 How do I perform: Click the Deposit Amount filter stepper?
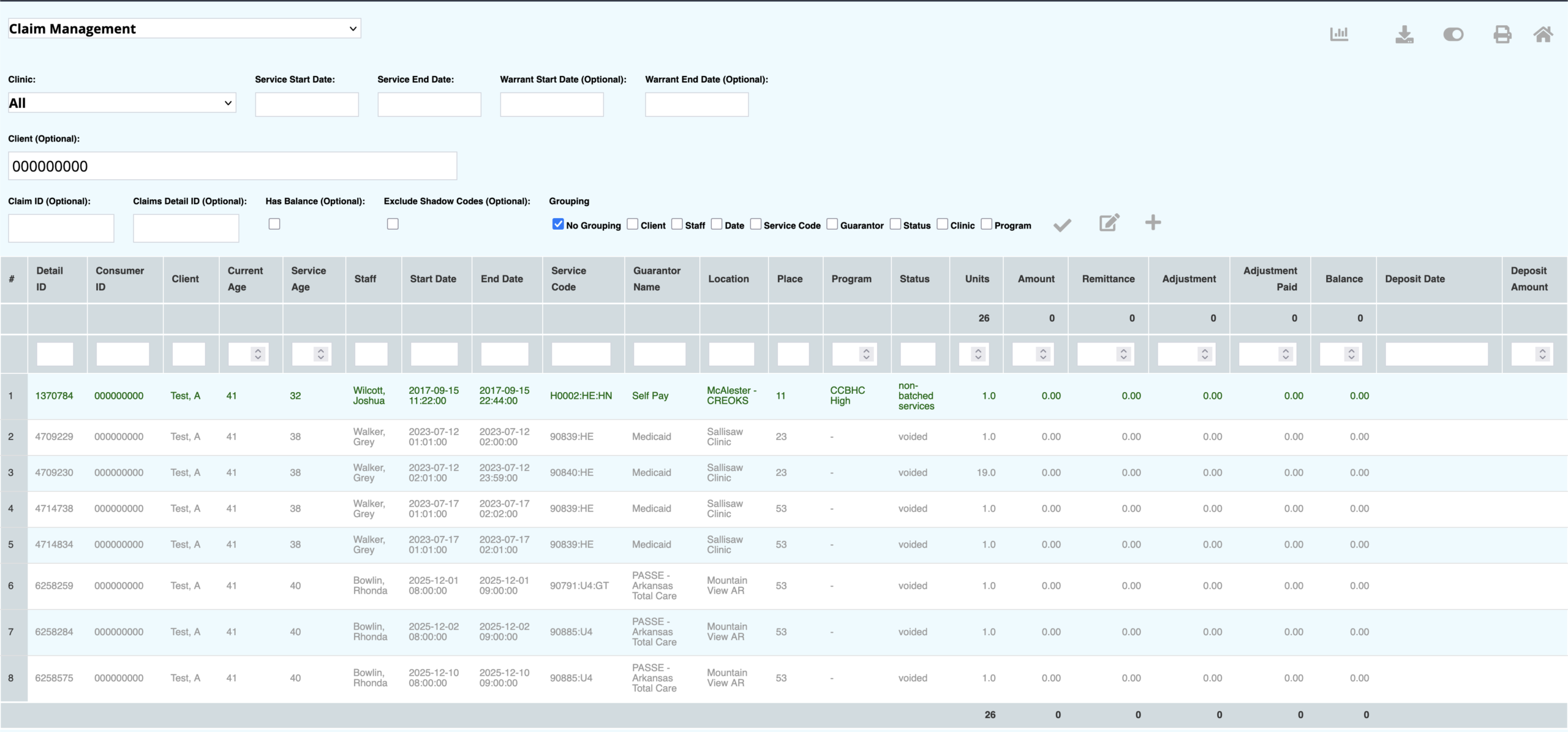tap(1542, 354)
